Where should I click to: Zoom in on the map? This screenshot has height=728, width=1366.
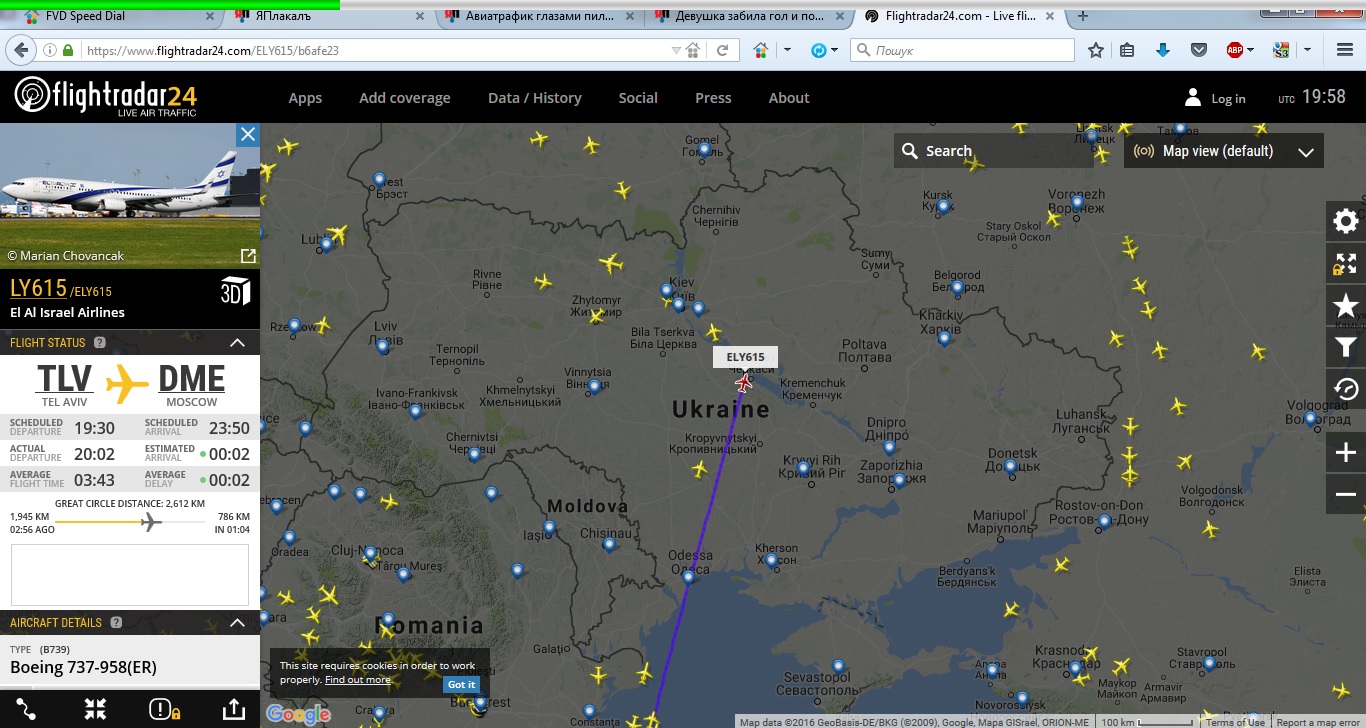1346,453
